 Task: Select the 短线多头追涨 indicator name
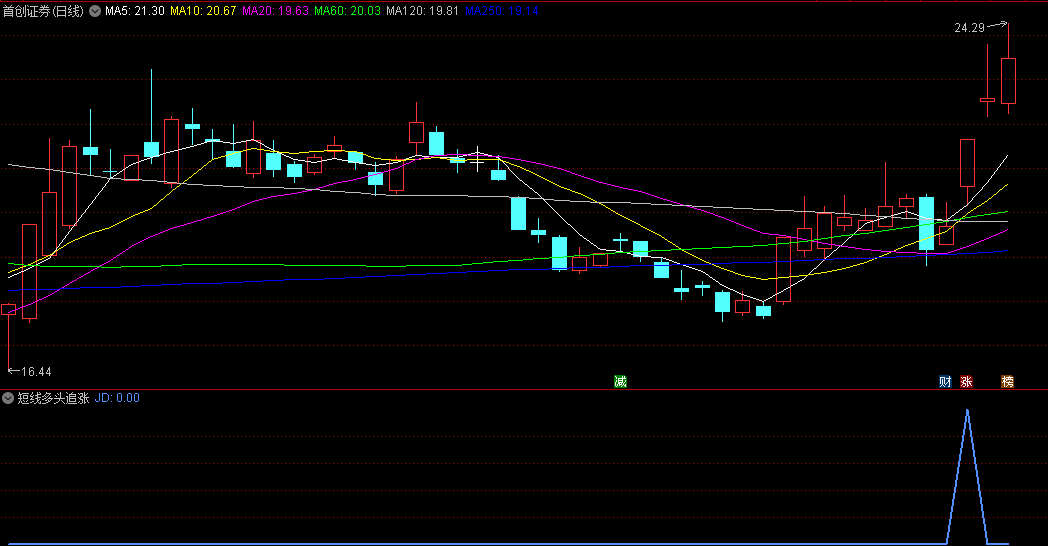[53, 398]
